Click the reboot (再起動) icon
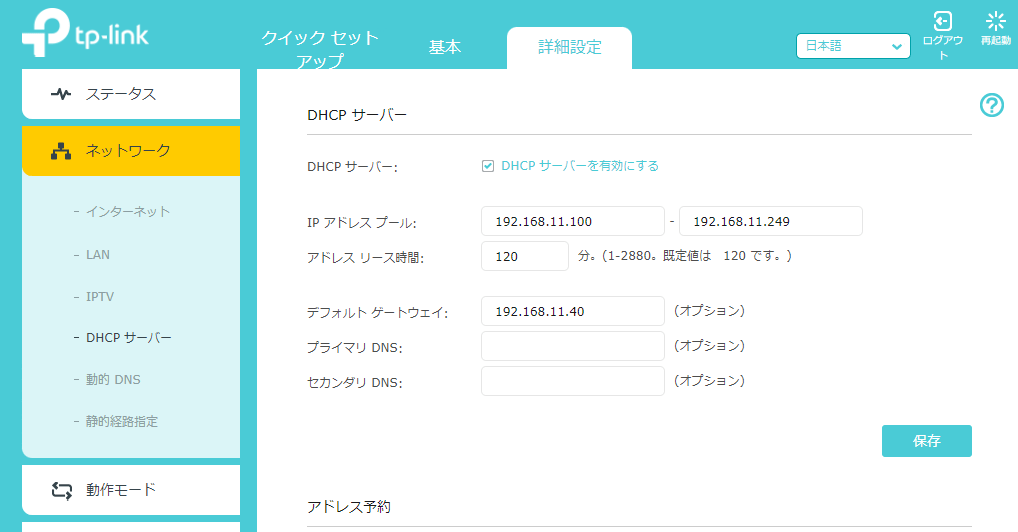 coord(995,22)
